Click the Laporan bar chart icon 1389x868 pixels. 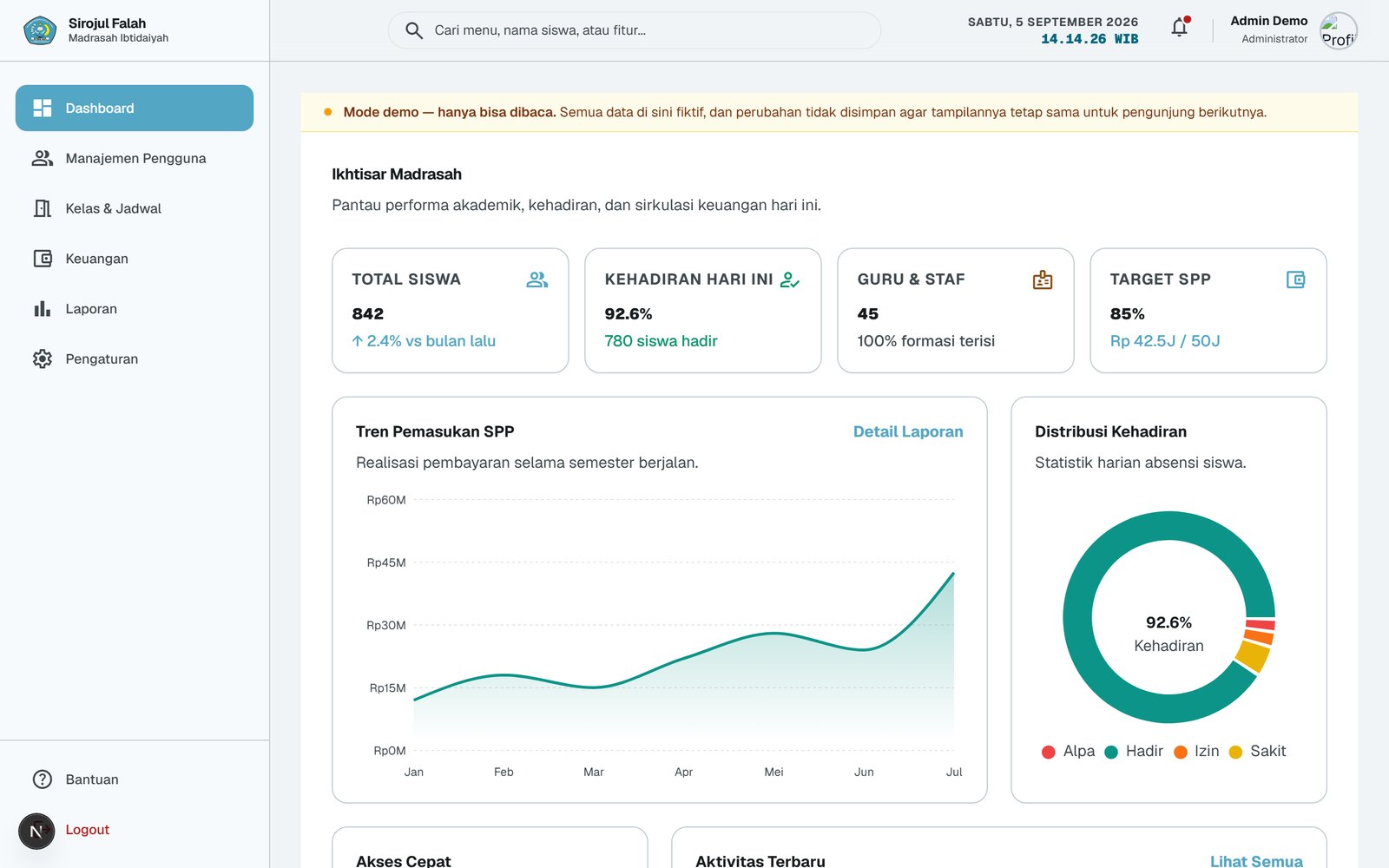42,308
